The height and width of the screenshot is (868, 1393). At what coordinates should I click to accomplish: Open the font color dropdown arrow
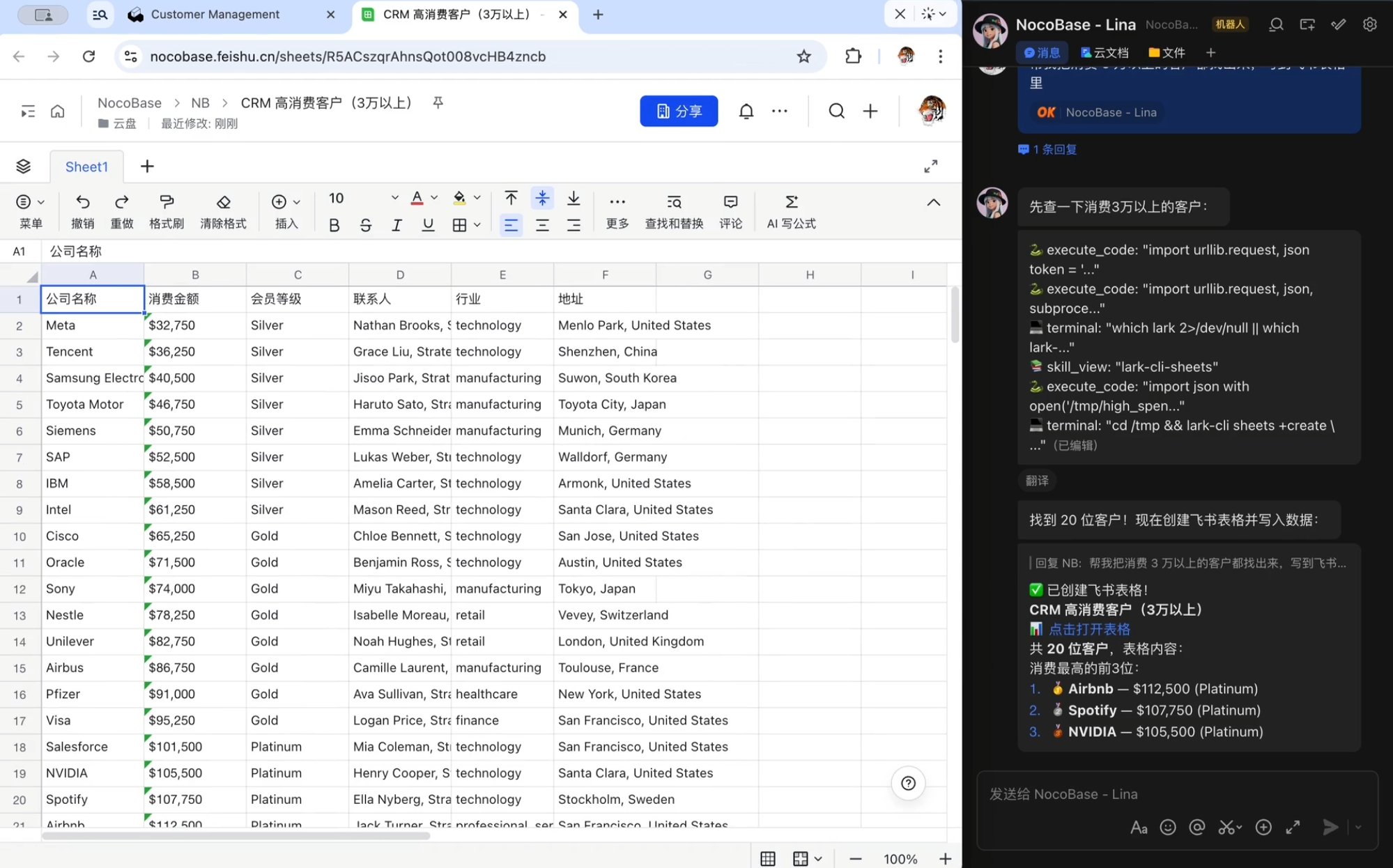point(434,199)
